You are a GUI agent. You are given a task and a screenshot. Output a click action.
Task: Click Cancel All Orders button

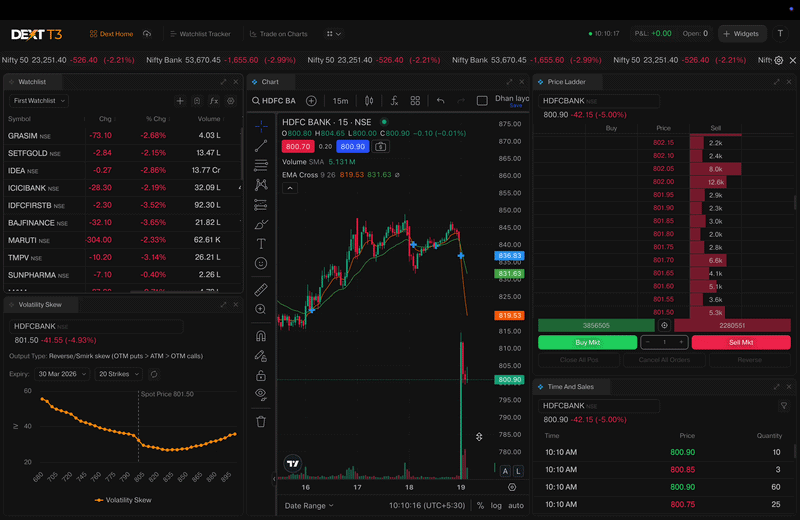[664, 360]
